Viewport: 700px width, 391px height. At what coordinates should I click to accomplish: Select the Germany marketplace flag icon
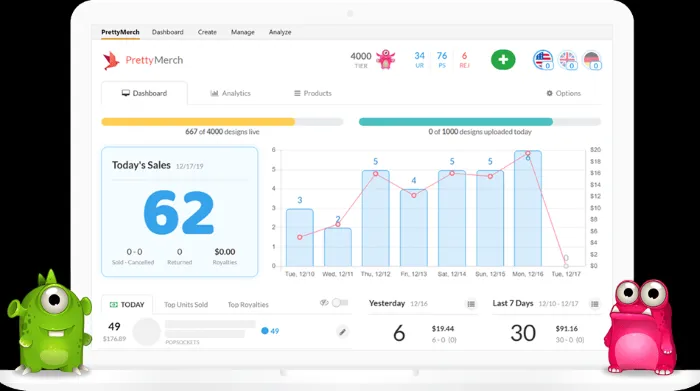tap(592, 59)
